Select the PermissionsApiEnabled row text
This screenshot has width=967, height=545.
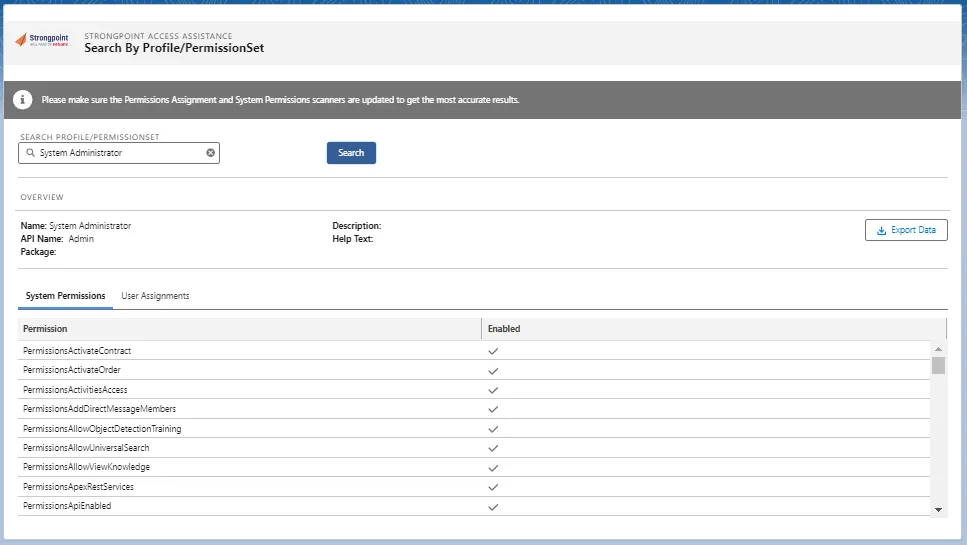coord(67,506)
